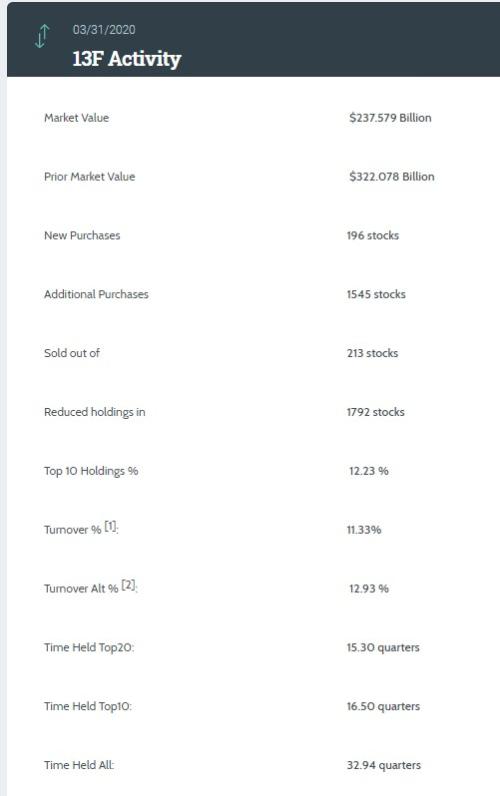Click the 03/31/2020 date label
Screen dimensions: 500x796
point(104,29)
